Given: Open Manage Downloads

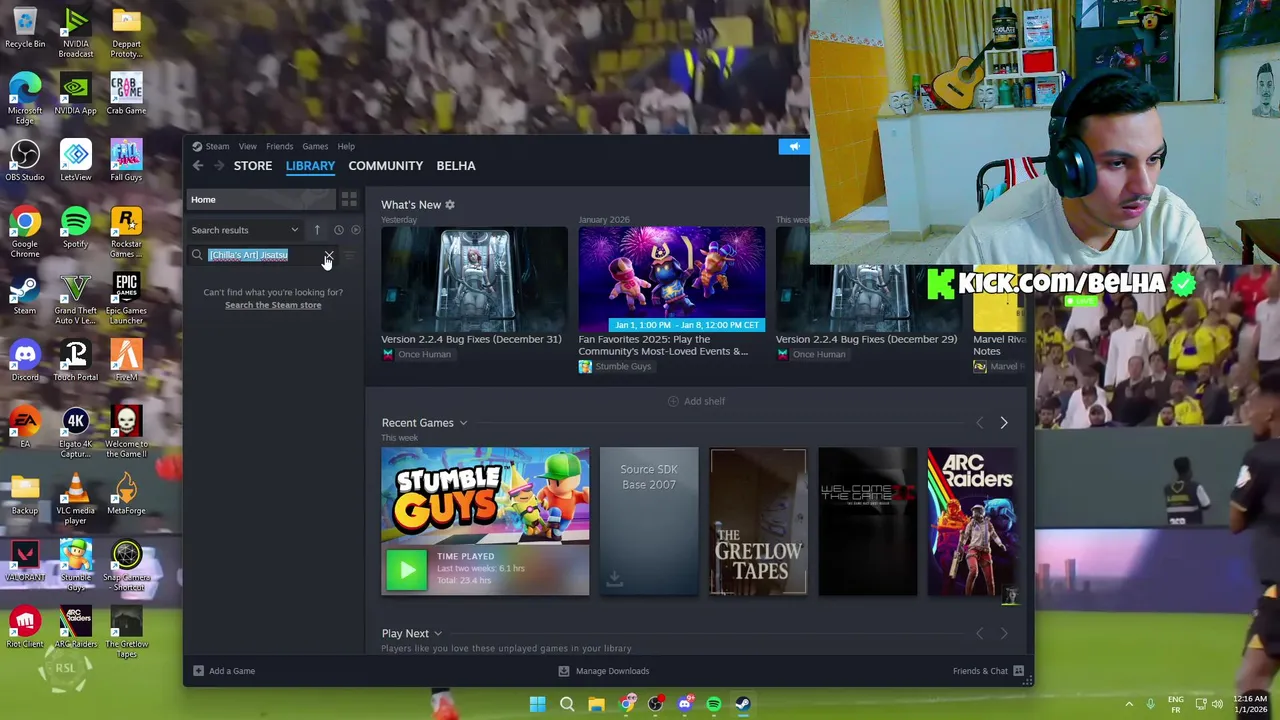Looking at the screenshot, I should pos(603,671).
